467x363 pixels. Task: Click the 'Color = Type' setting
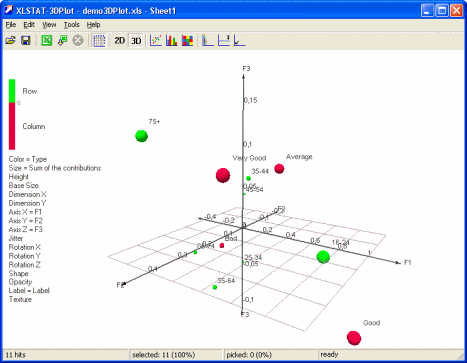(28, 159)
